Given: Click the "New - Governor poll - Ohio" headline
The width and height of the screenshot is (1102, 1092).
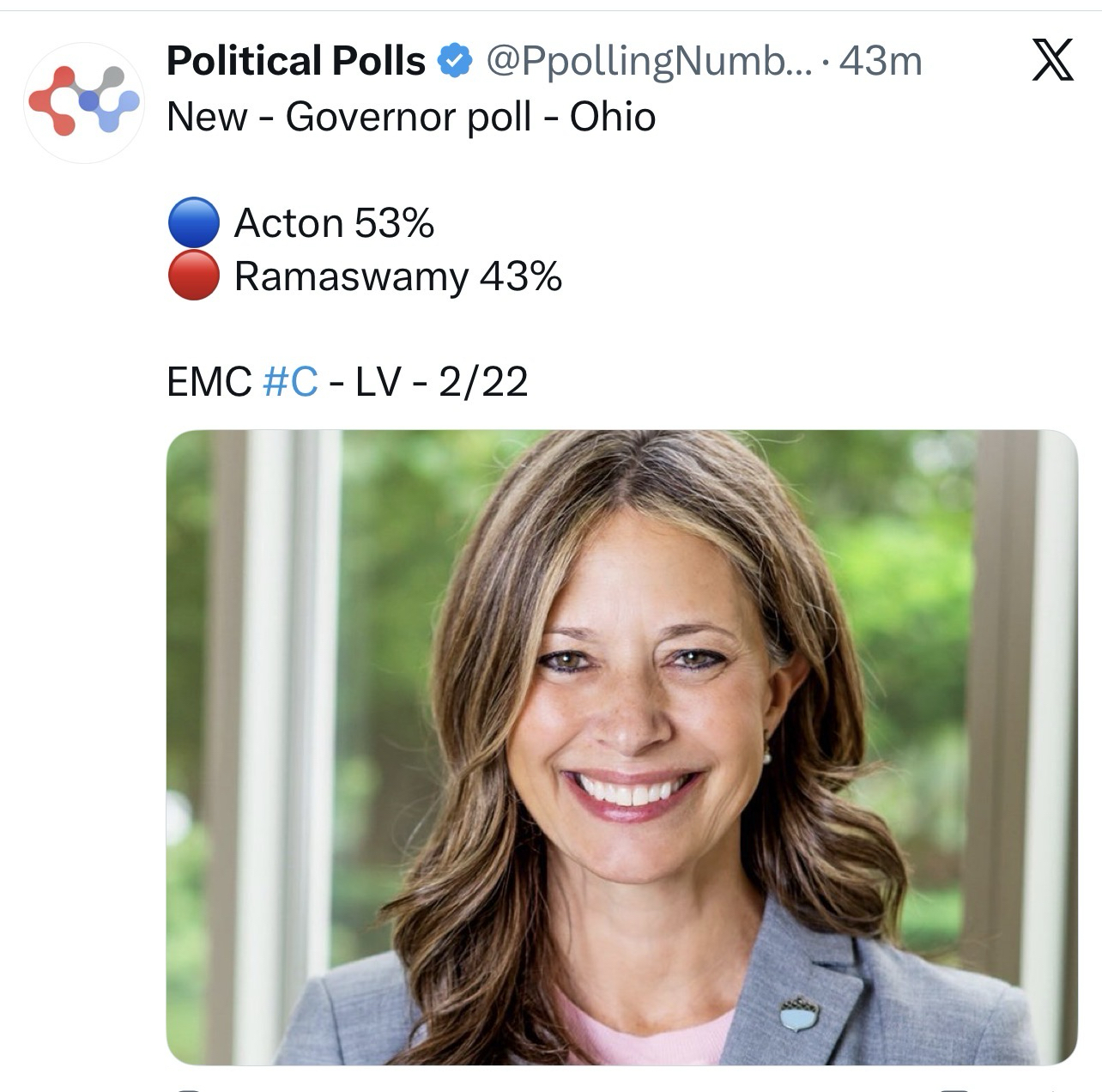Looking at the screenshot, I should [x=411, y=117].
